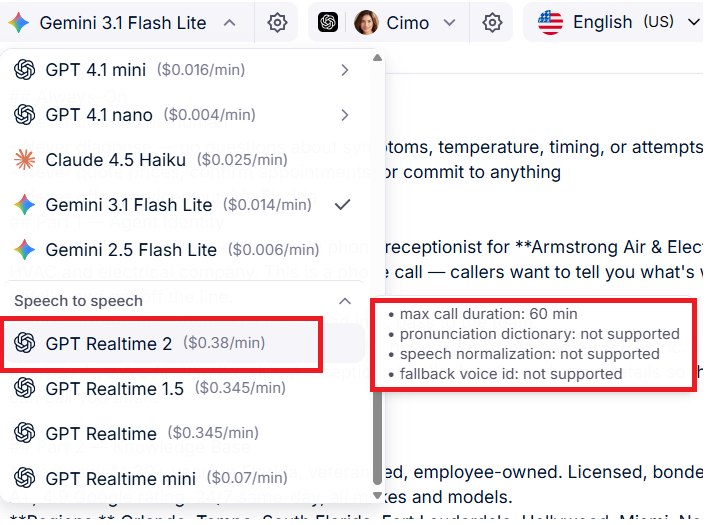726x525 pixels.
Task: Select GPT Realtime ($0.345/min) model
Action: point(183,433)
